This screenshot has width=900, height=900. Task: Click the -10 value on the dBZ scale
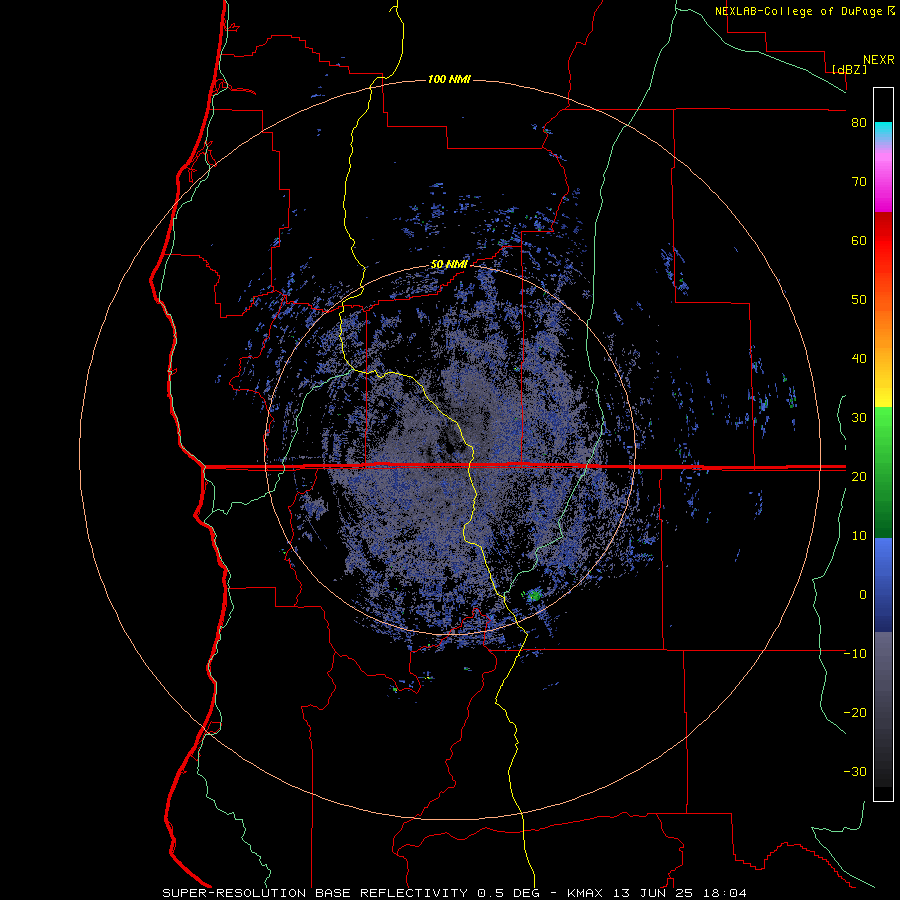855,653
